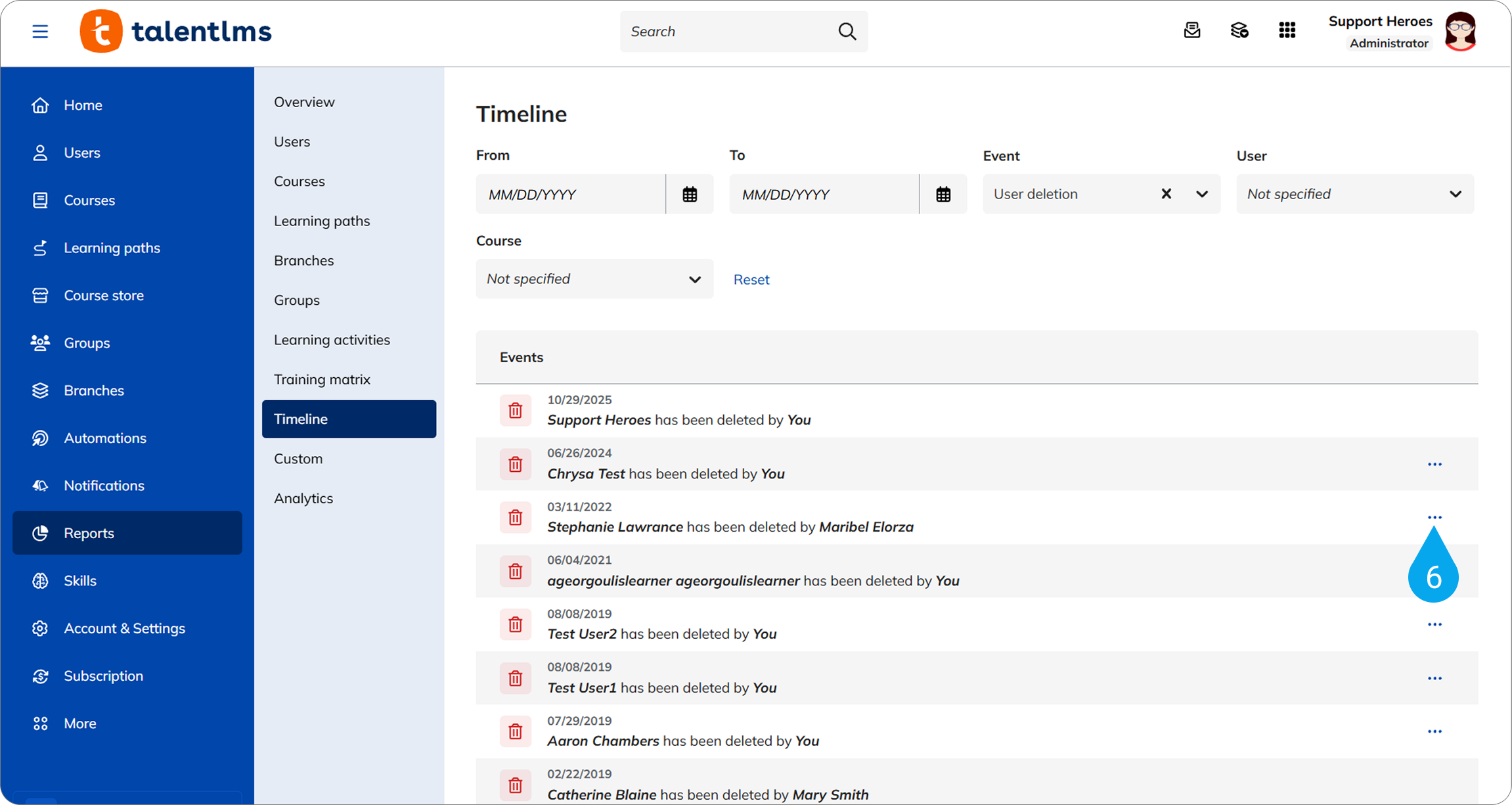This screenshot has width=1512, height=805.
Task: Click 'Maribel Elorza' in the event row
Action: 866,527
